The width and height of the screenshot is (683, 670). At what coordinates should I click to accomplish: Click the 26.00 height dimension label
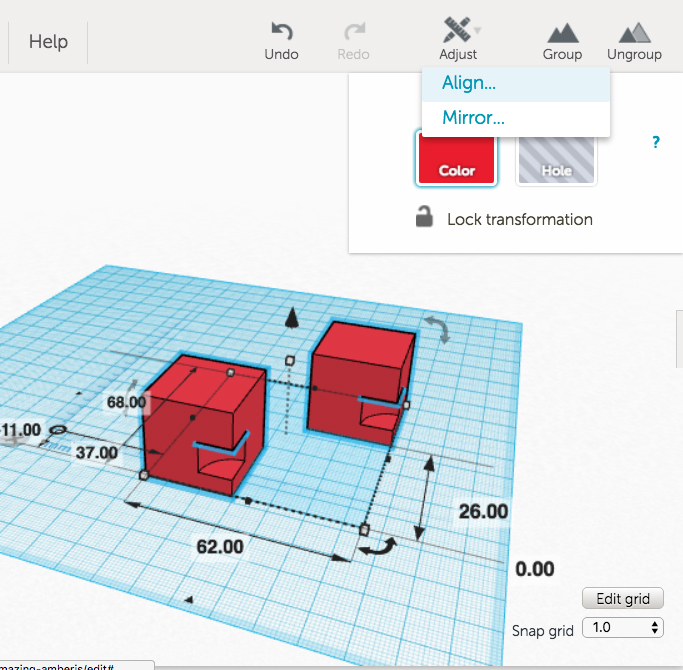click(x=483, y=511)
